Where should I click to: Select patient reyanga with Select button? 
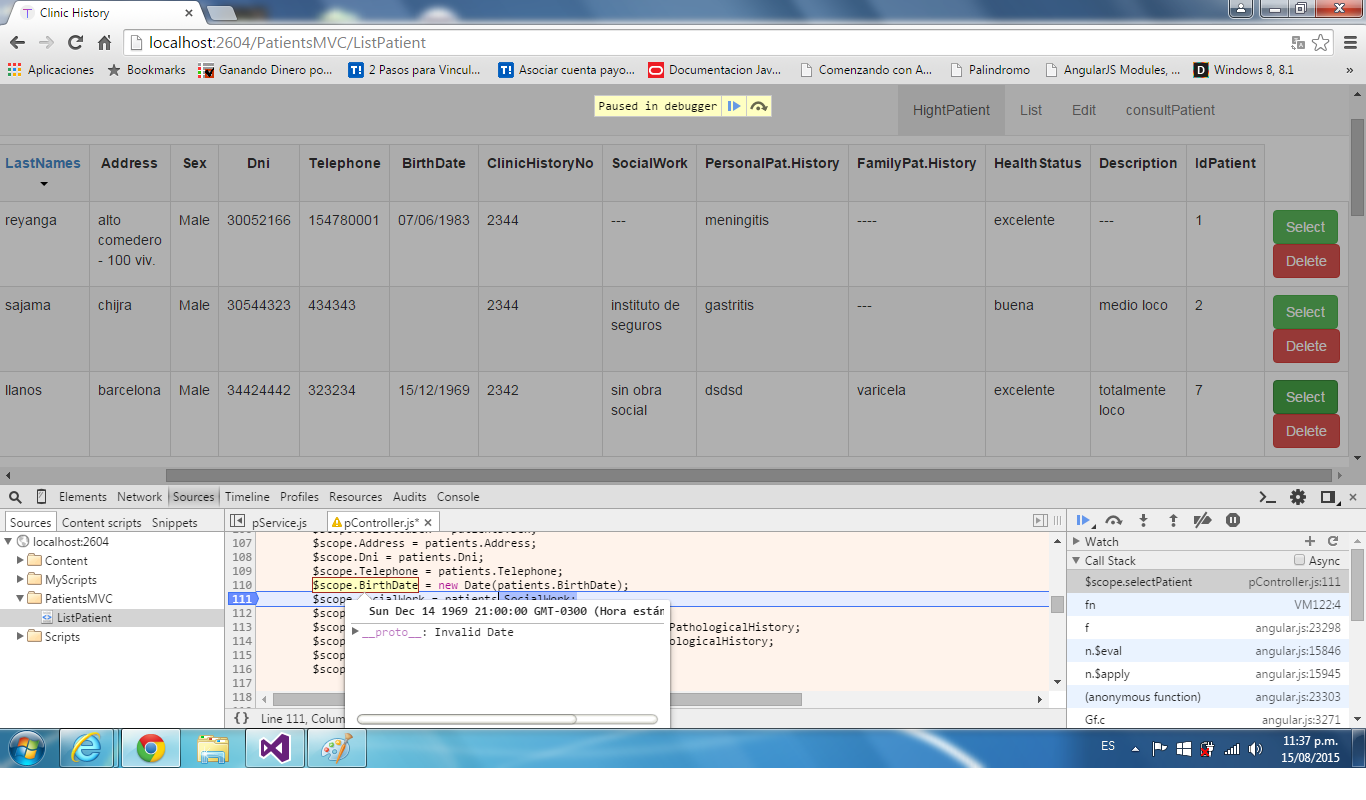pyautogui.click(x=1305, y=227)
